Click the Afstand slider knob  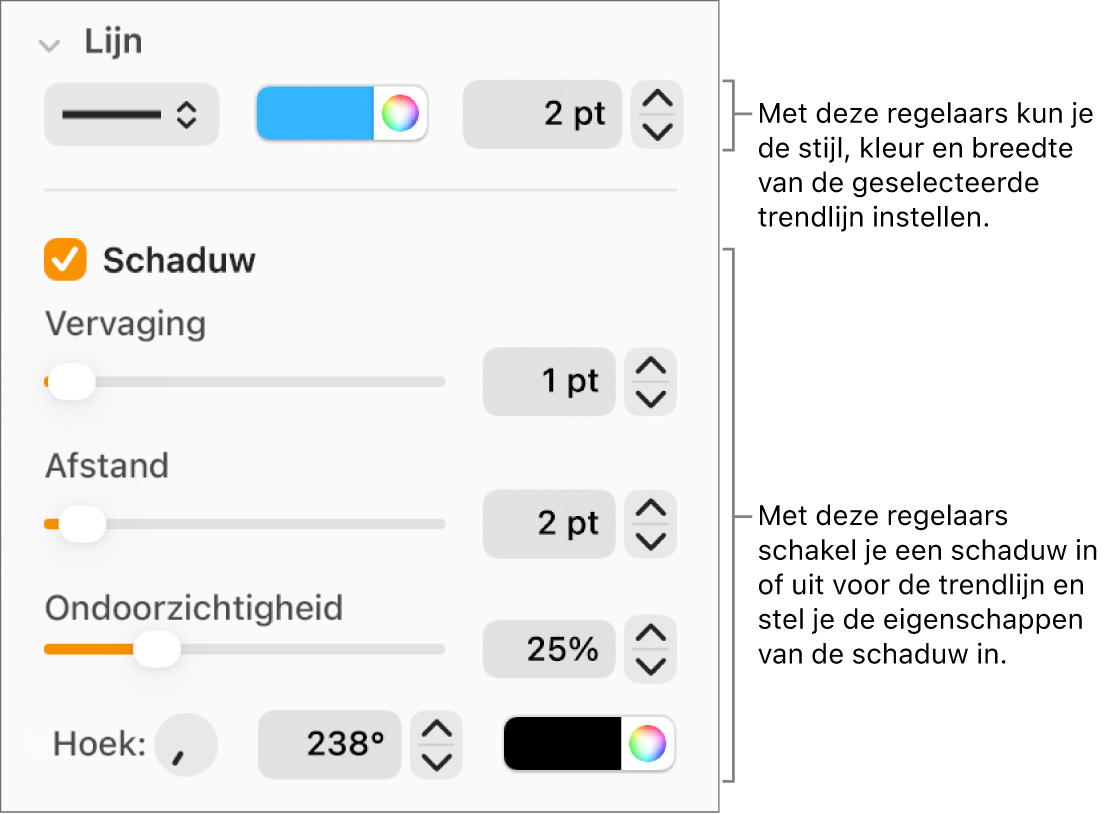[82, 524]
